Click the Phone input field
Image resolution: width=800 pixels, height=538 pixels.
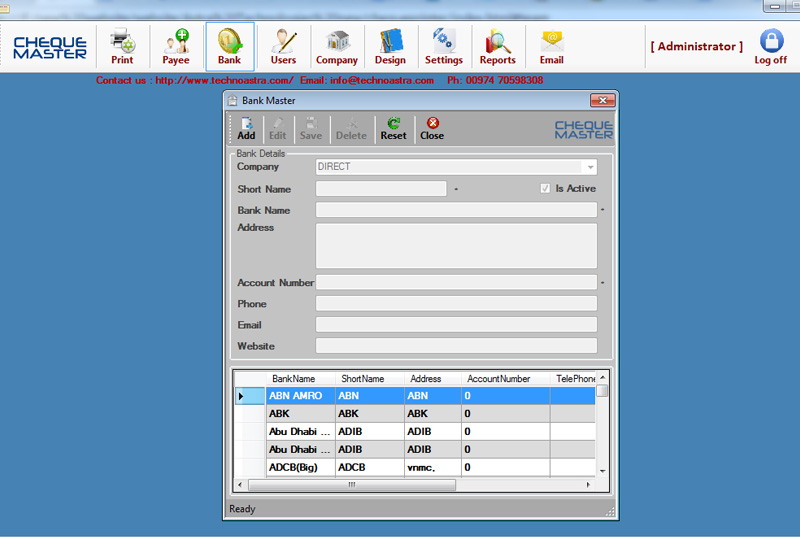click(x=456, y=303)
